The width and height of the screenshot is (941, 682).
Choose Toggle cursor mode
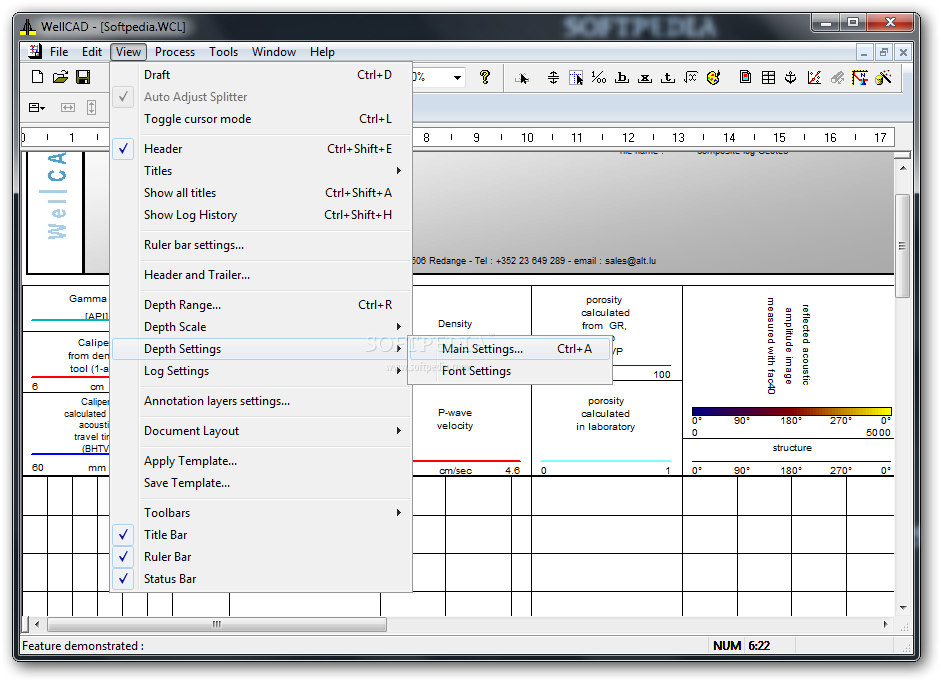coord(262,119)
